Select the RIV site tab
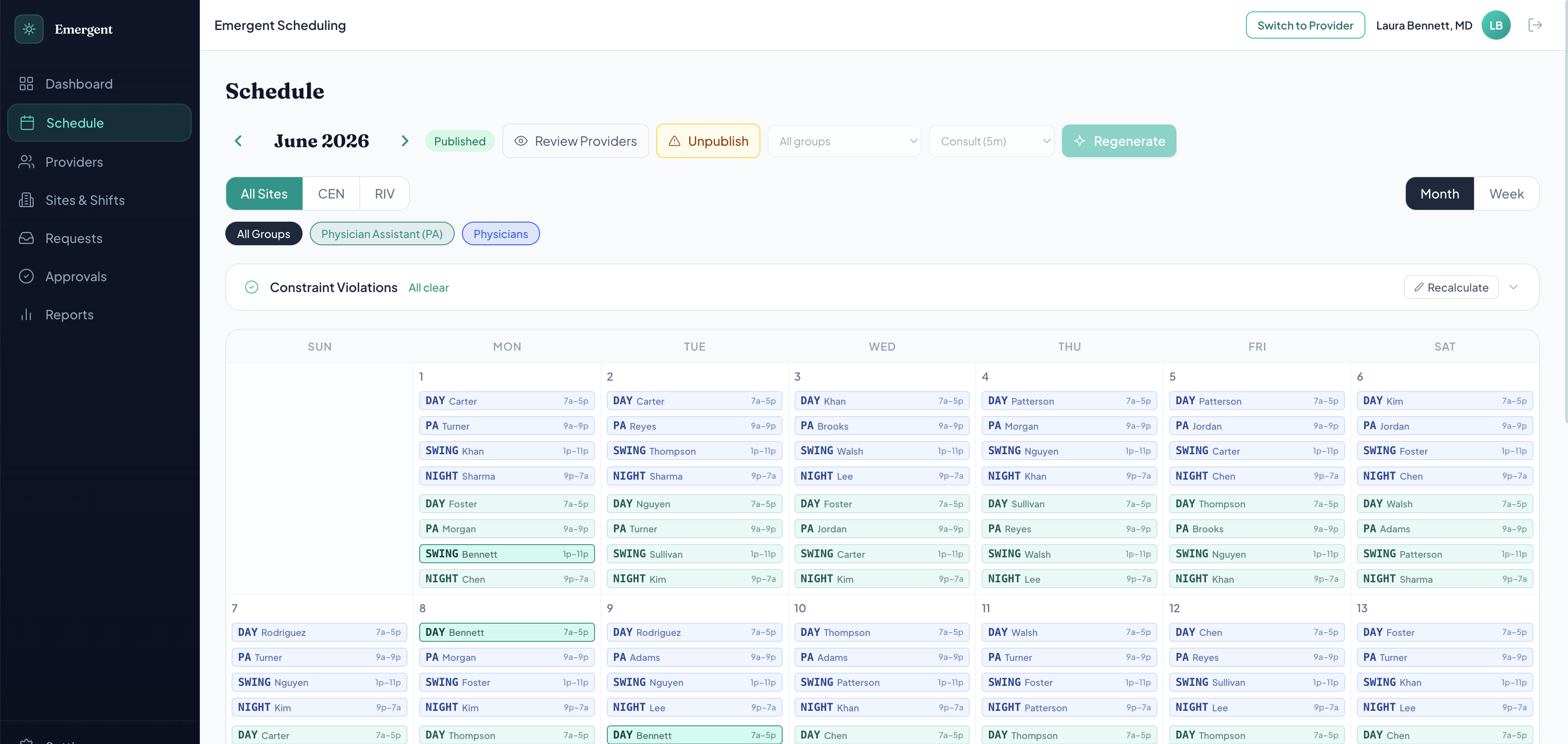The width and height of the screenshot is (1568, 744). 385,193
